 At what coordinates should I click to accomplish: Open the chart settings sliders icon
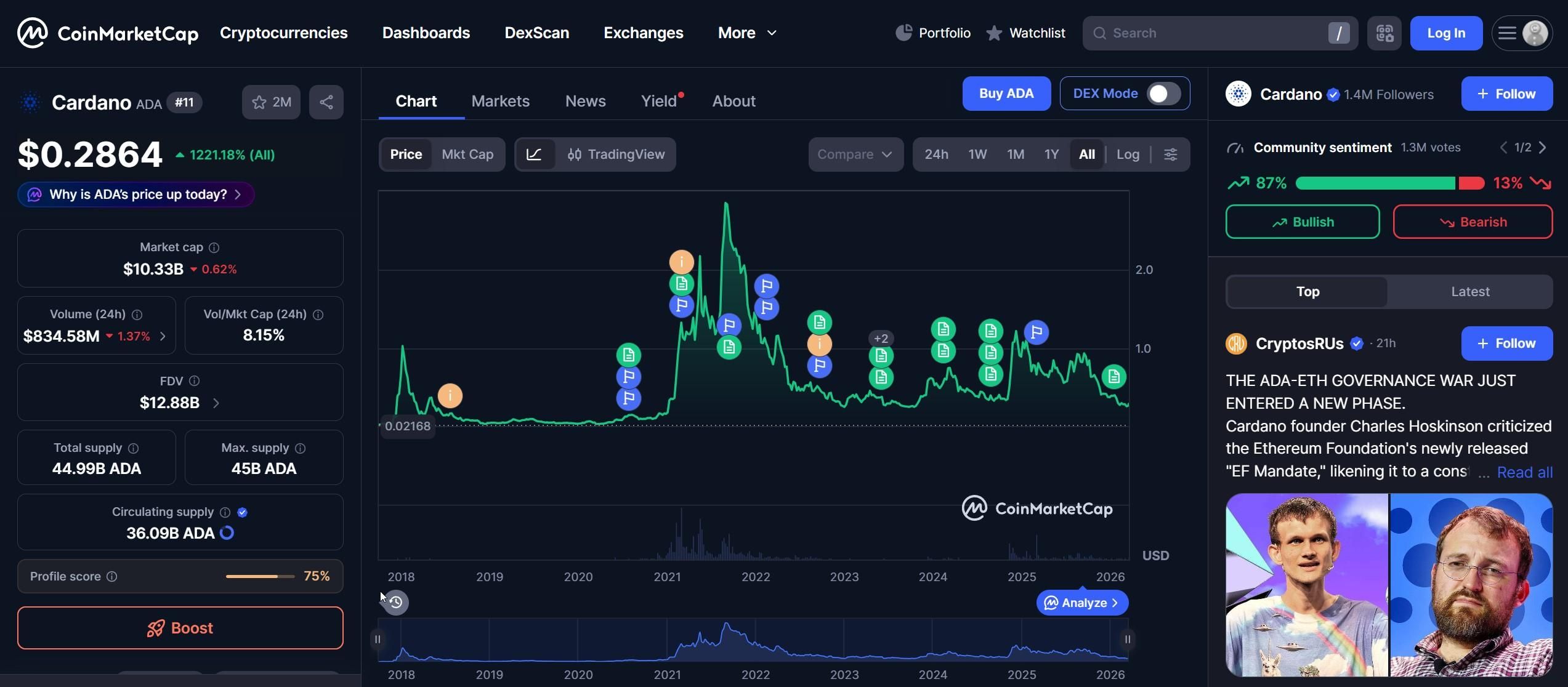pyautogui.click(x=1171, y=155)
